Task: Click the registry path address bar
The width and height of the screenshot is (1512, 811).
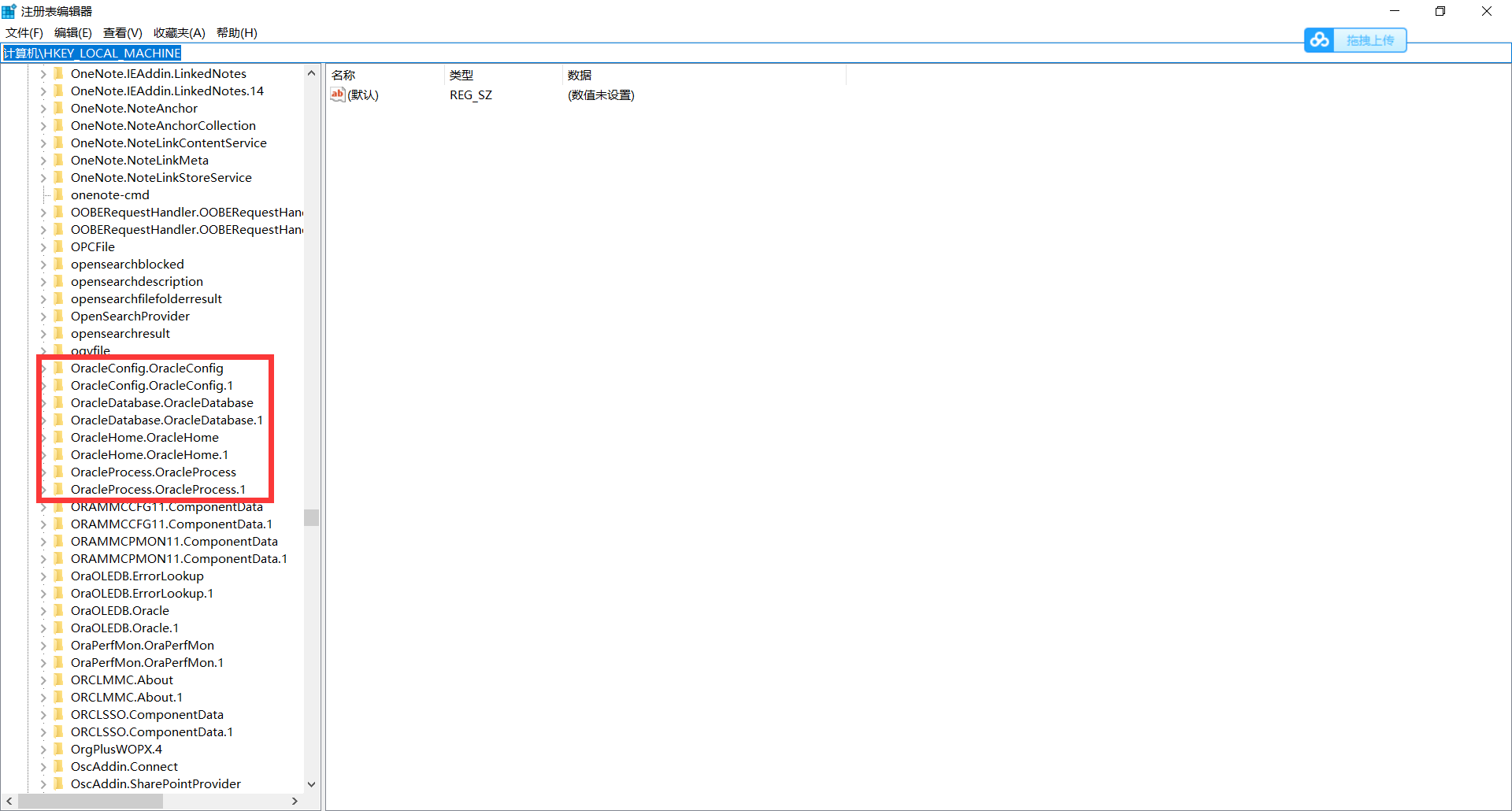Action: (x=756, y=53)
